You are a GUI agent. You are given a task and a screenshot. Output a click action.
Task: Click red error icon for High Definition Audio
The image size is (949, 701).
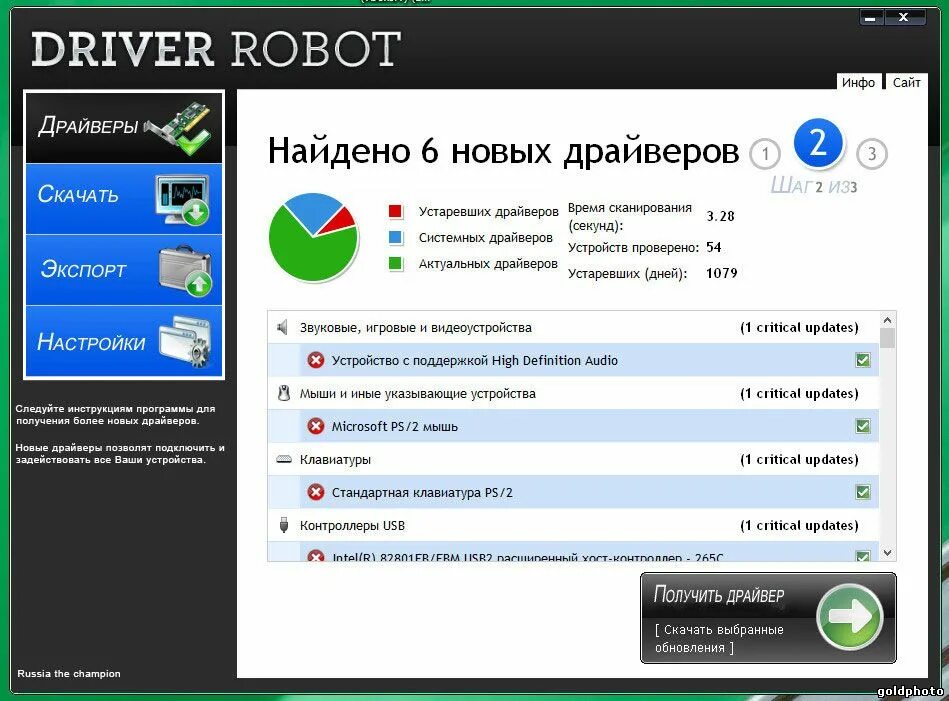point(315,360)
